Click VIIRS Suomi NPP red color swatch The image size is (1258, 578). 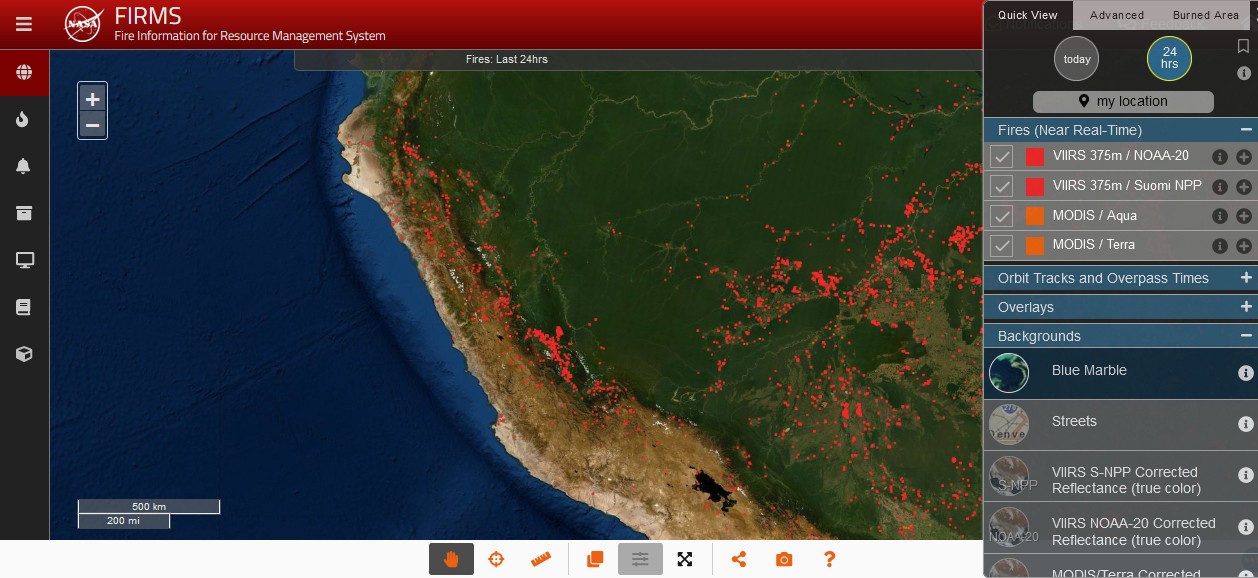click(x=1034, y=186)
